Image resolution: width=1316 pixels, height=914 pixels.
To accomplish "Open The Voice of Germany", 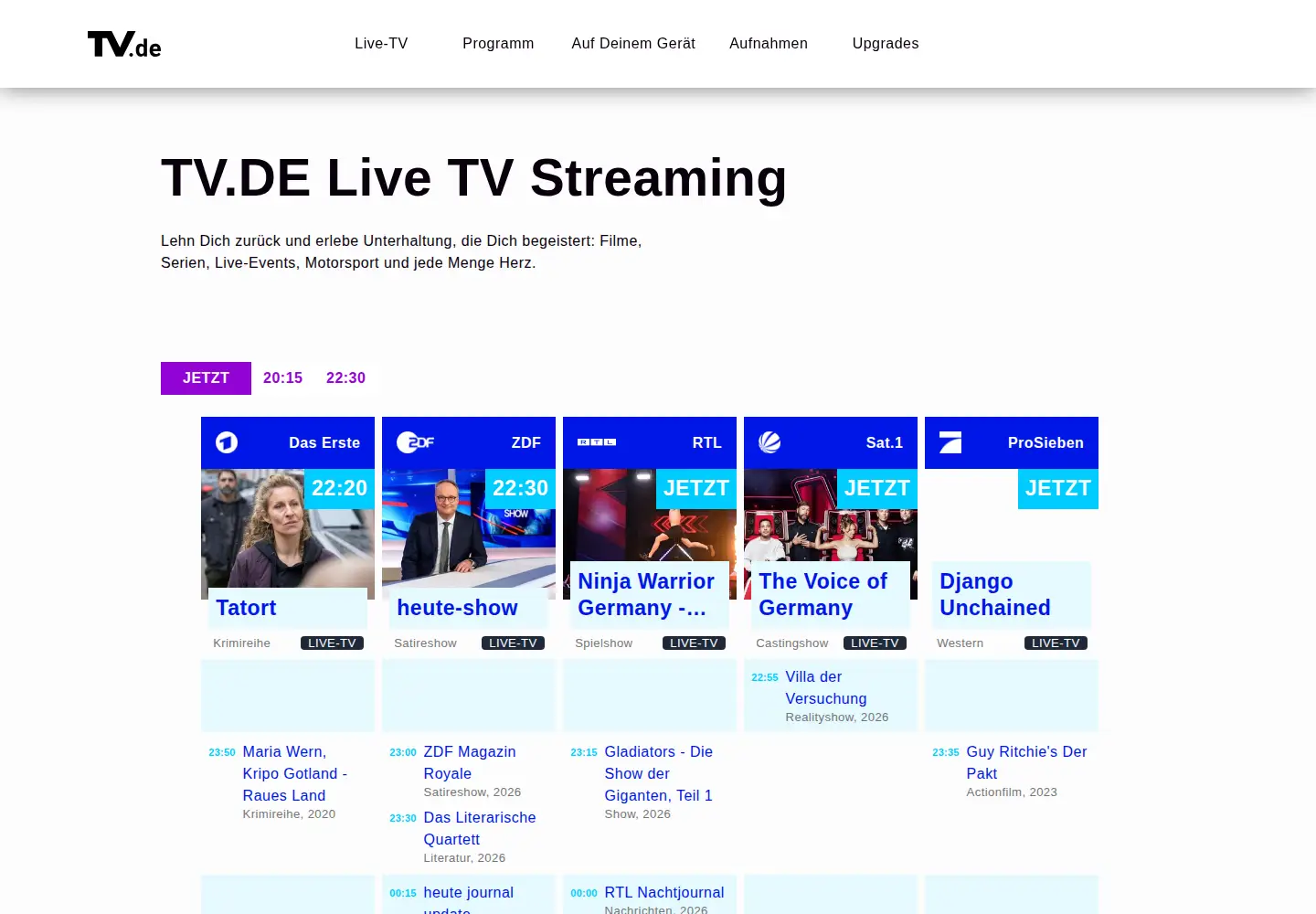I will point(822,594).
